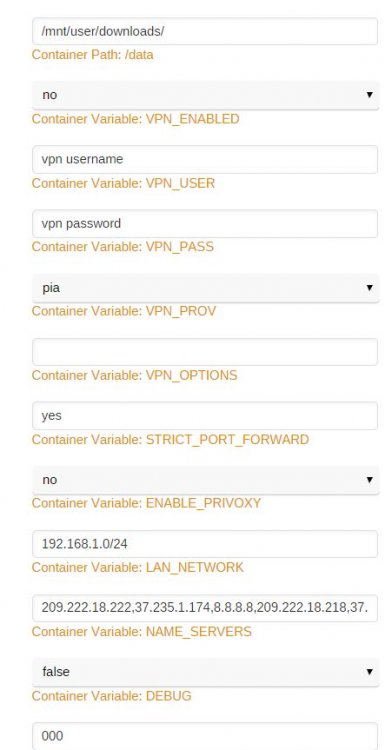Image resolution: width=392 pixels, height=750 pixels.
Task: Click the Container Variable: NAME_SERVERS label
Action: click(142, 631)
